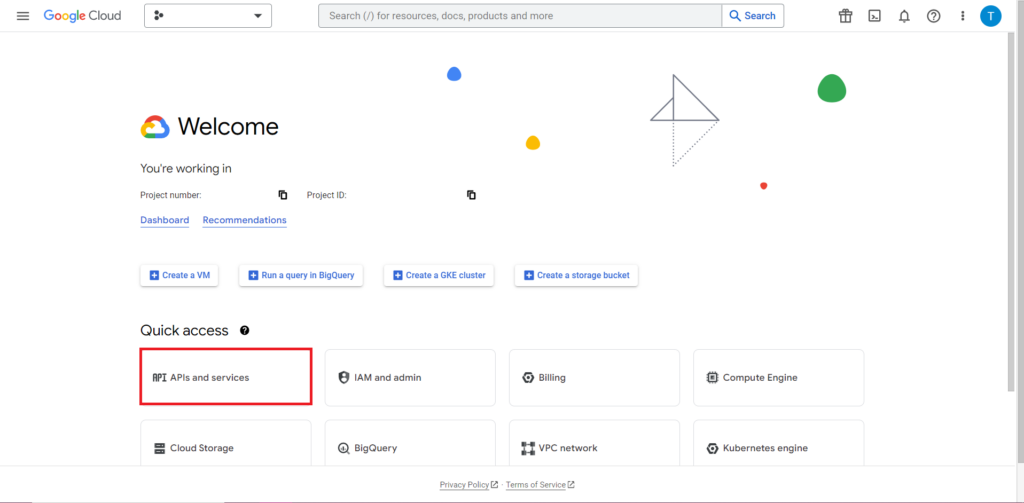Open the Dashboard link
Screen dimensions: 1024x503
point(164,220)
